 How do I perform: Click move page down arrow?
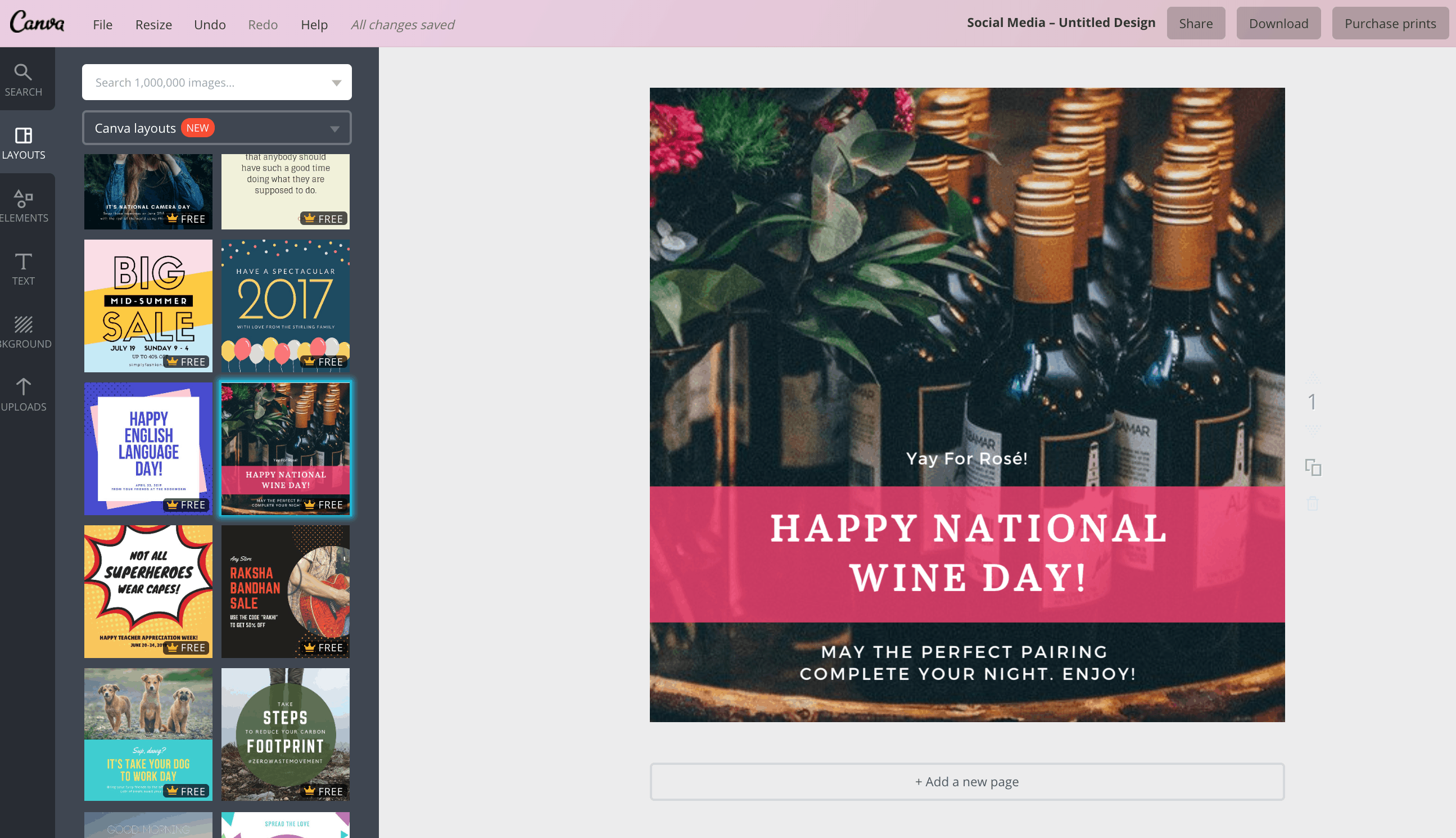click(1312, 429)
